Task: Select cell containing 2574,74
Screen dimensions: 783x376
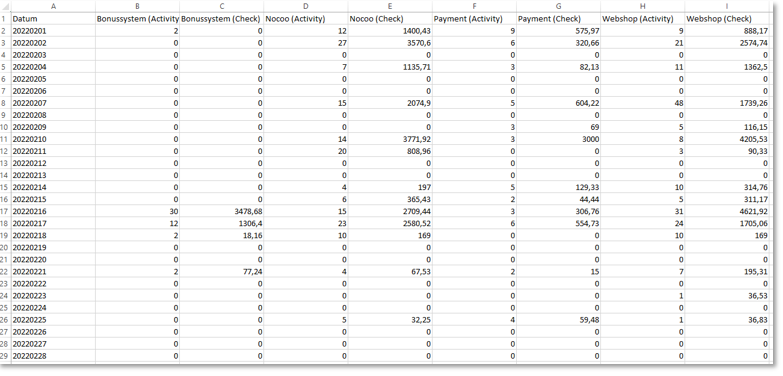Action: pos(727,43)
